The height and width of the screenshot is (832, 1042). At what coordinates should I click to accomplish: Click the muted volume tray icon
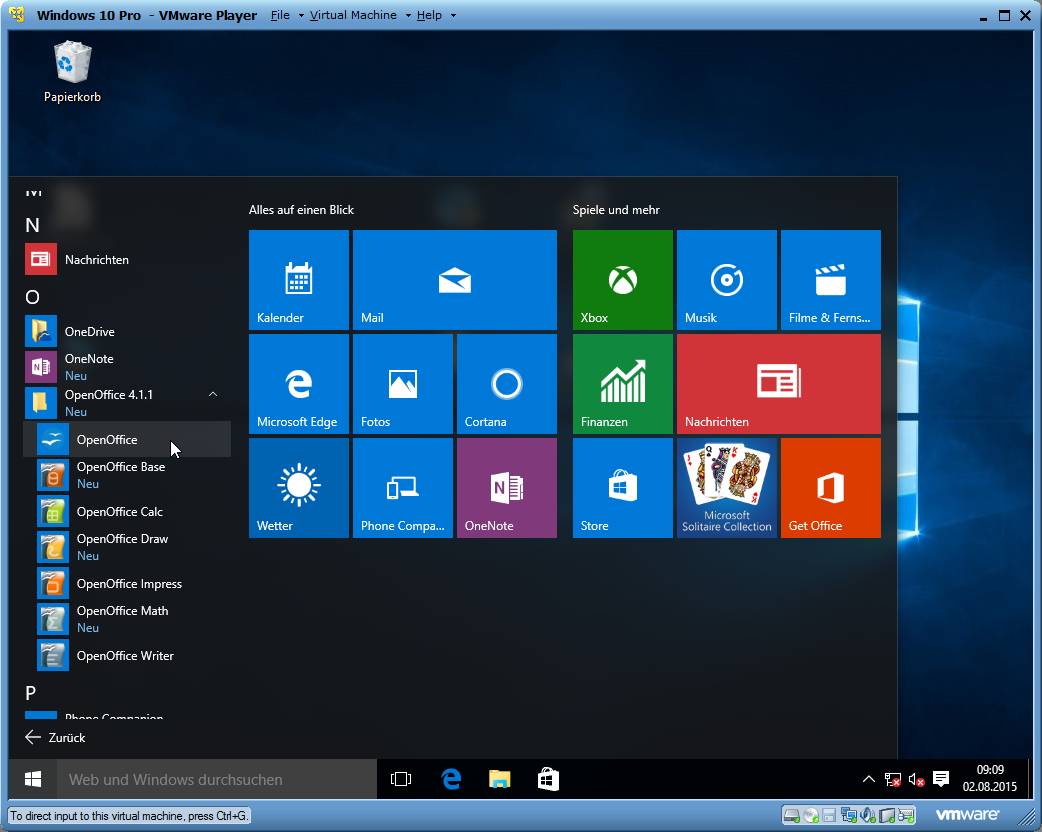[915, 779]
